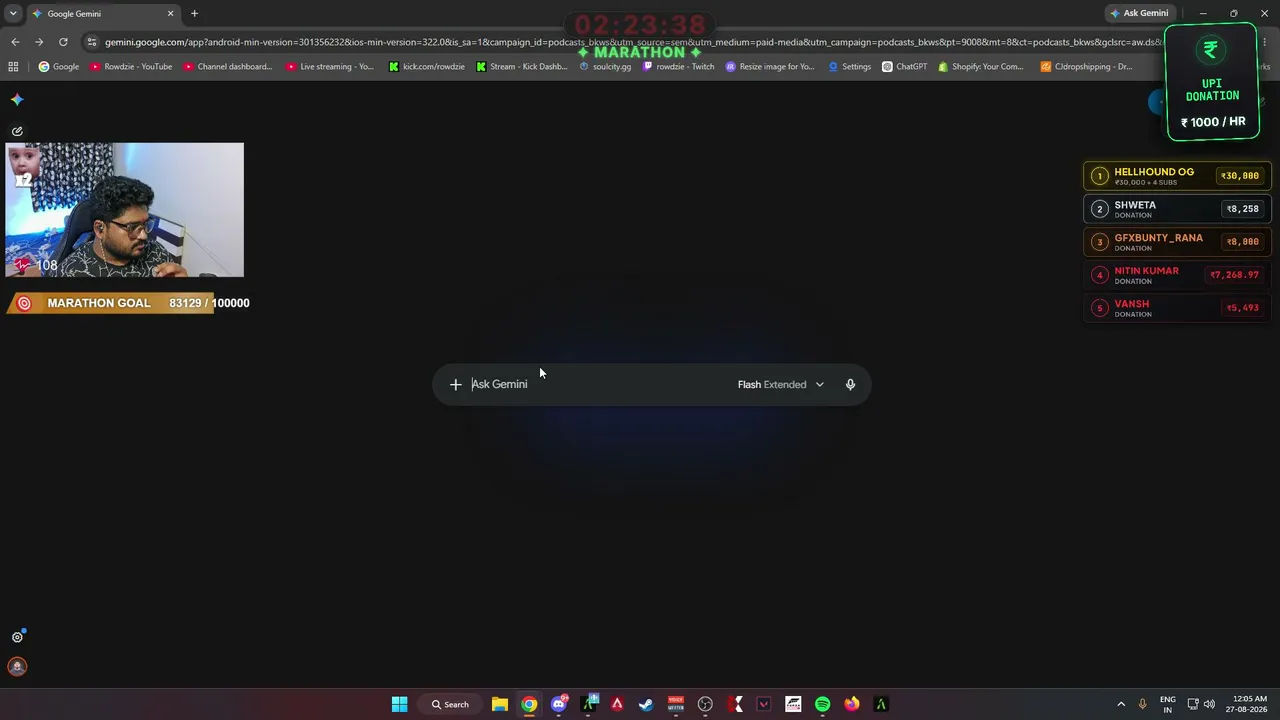Switch to Chrome in the taskbar
1280x720 pixels.
click(x=529, y=704)
